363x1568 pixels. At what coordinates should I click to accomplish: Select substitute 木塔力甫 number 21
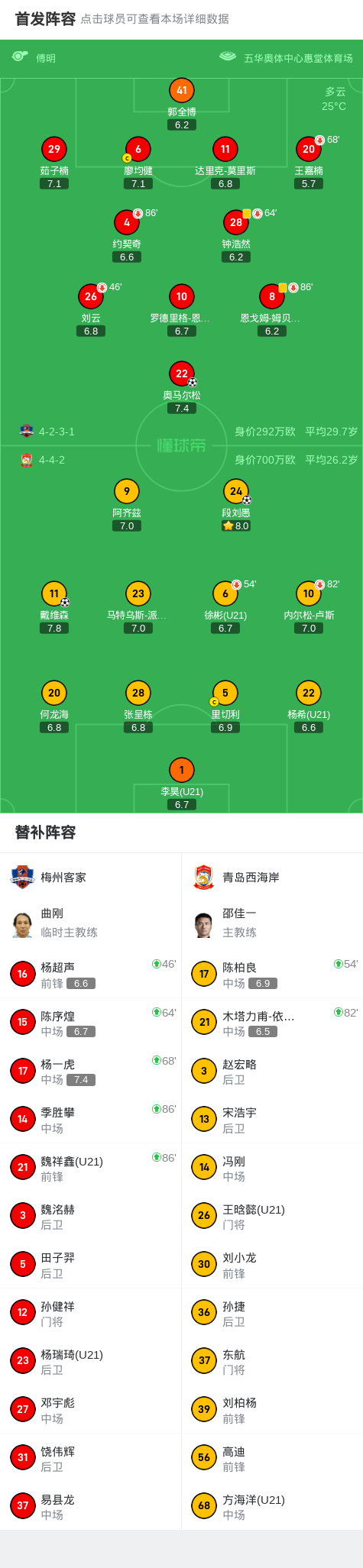[272, 1022]
